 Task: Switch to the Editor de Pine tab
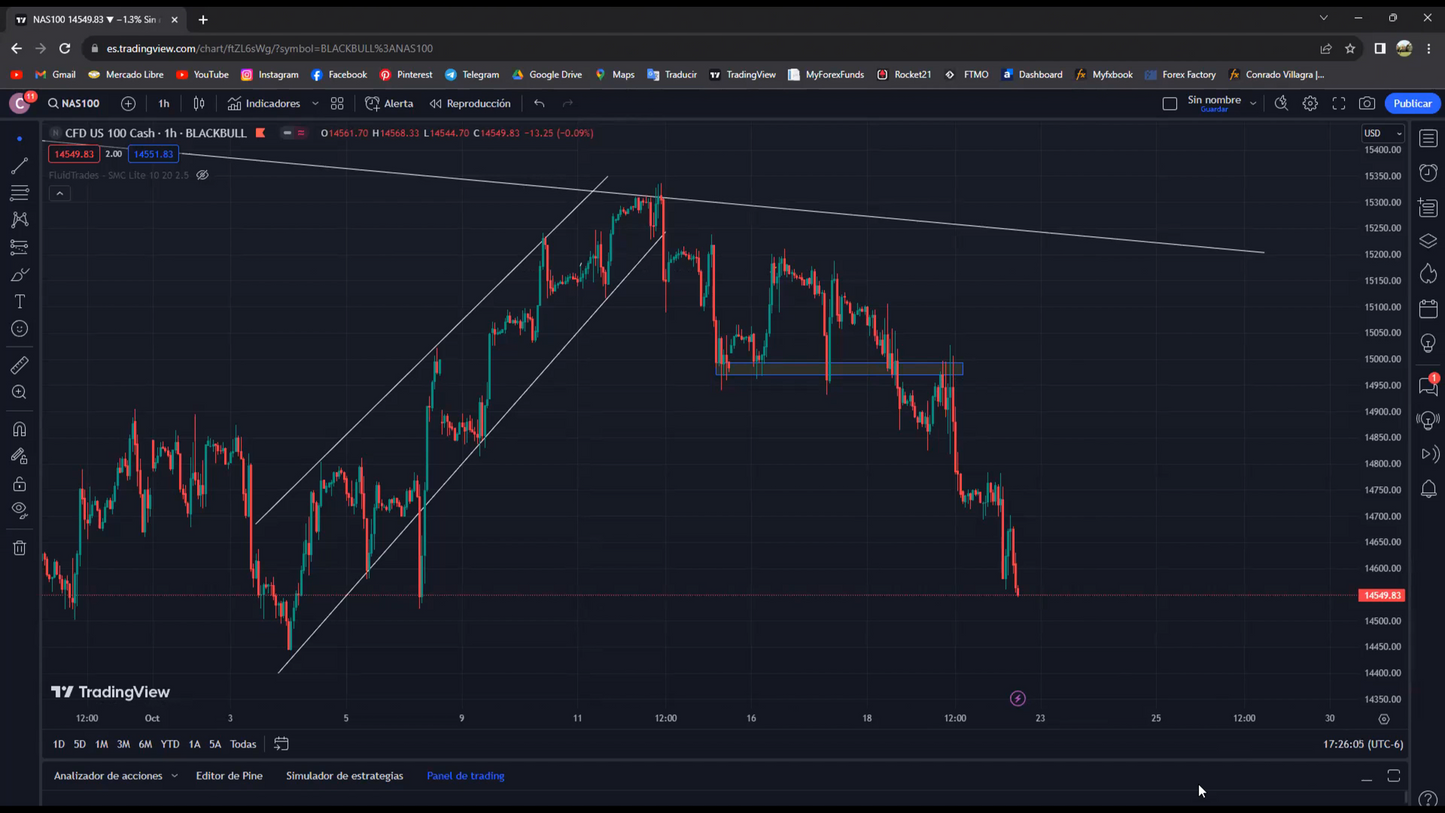click(x=229, y=776)
